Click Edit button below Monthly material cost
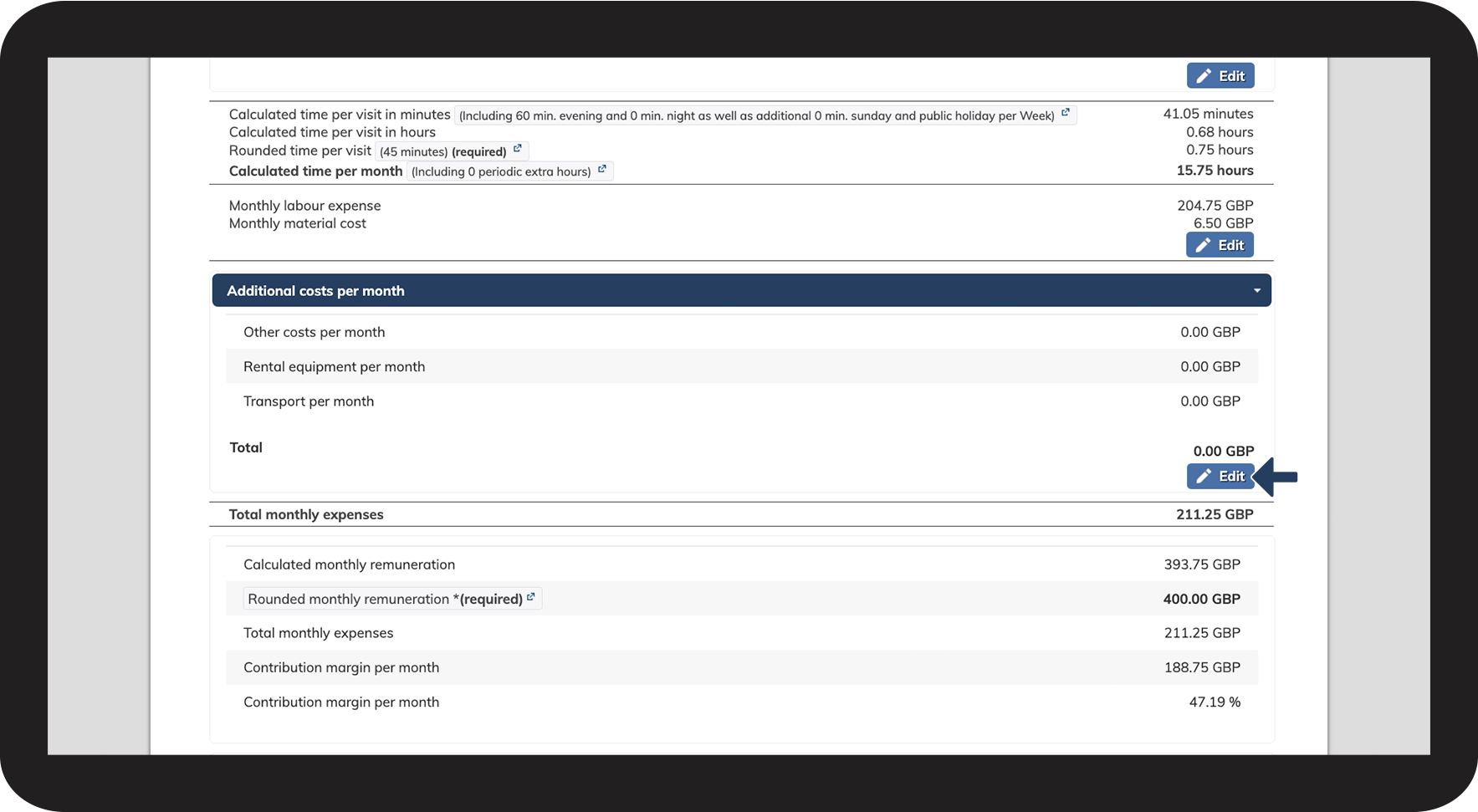The height and width of the screenshot is (812, 1478). (x=1220, y=245)
